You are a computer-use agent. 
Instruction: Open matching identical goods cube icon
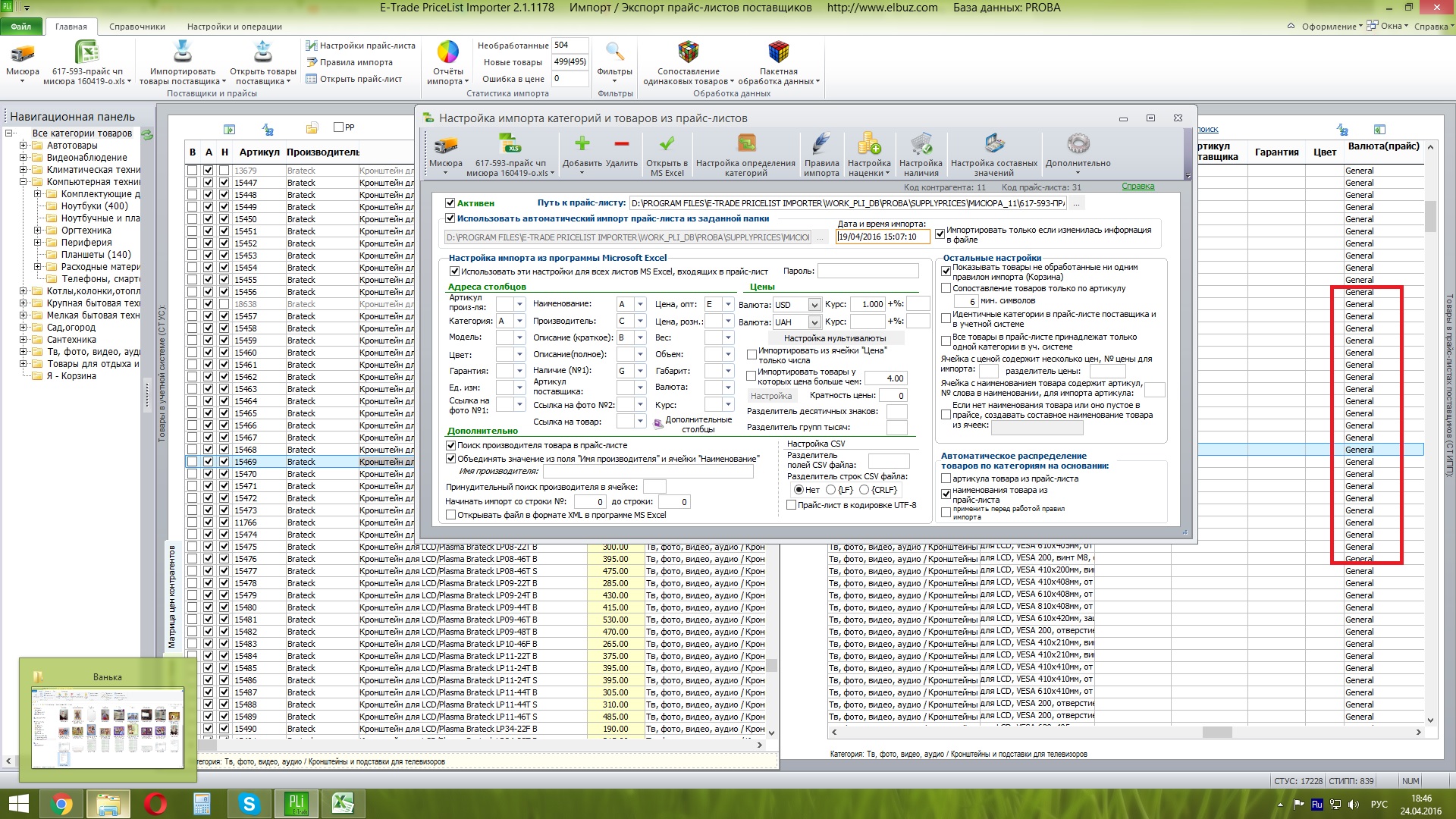(688, 52)
